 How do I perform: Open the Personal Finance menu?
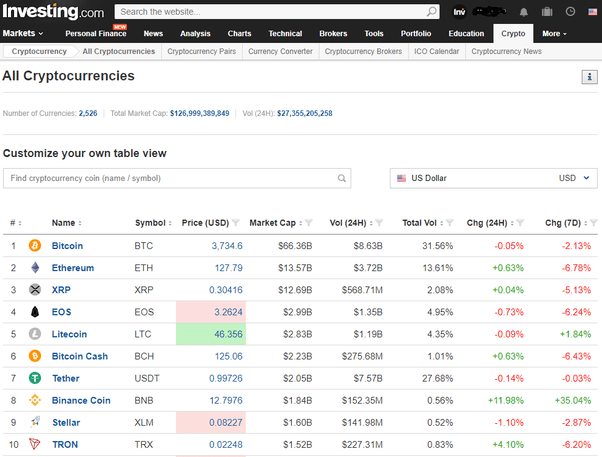(96, 33)
